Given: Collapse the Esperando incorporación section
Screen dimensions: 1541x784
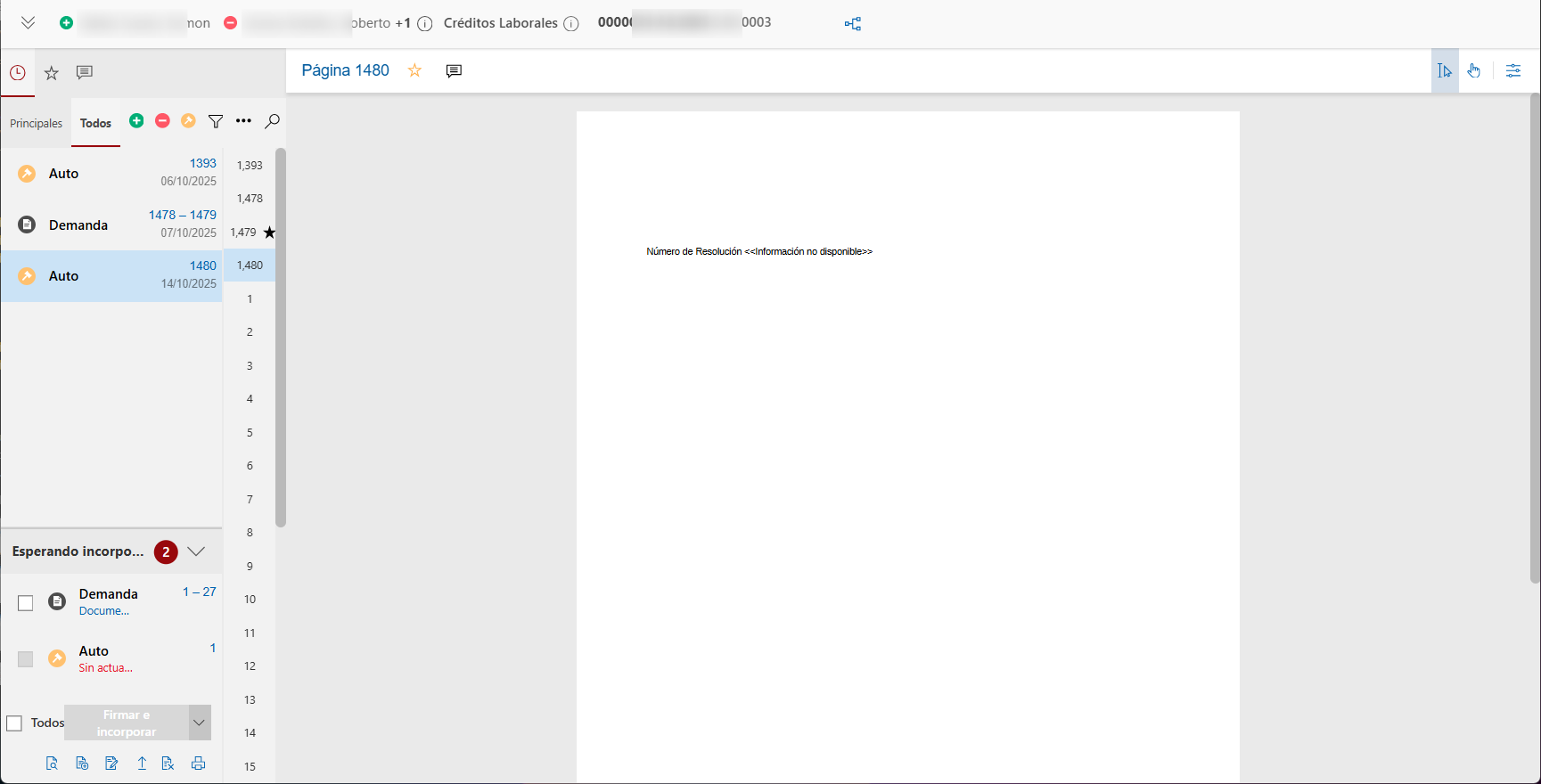Looking at the screenshot, I should [197, 551].
